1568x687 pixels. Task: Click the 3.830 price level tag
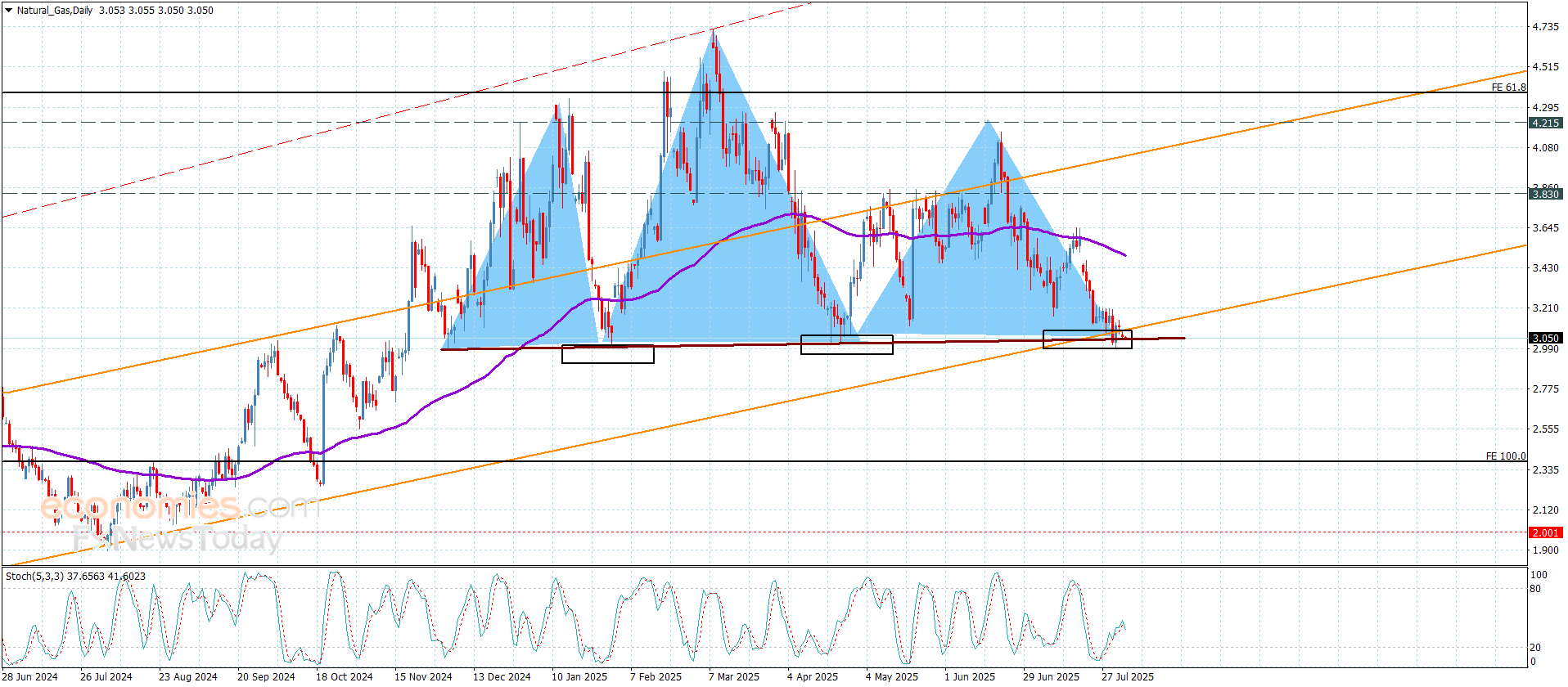[1546, 194]
